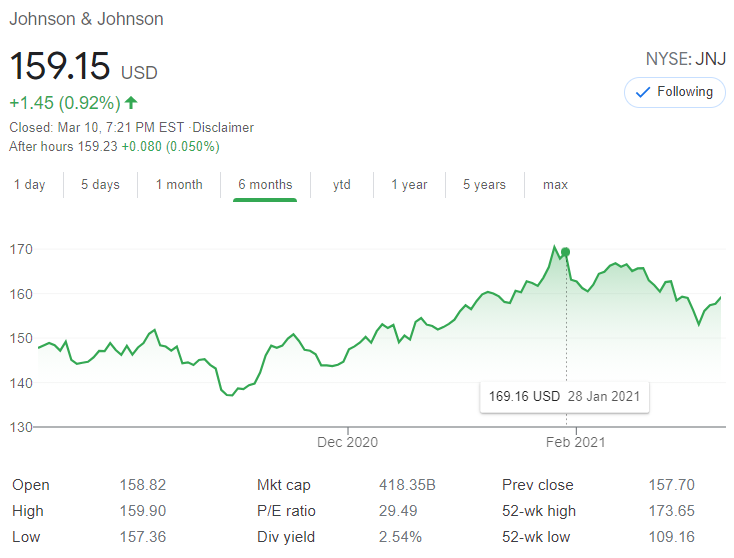Click the Low value 157.36
This screenshot has height=558, width=734.
(x=143, y=537)
